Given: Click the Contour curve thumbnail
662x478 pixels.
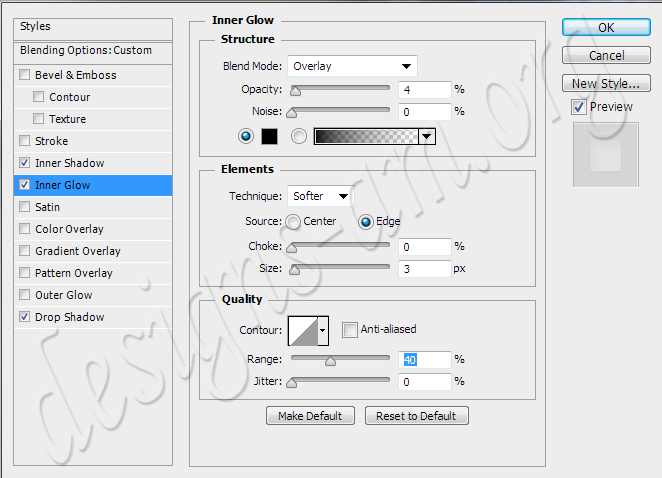Looking at the screenshot, I should point(303,331).
